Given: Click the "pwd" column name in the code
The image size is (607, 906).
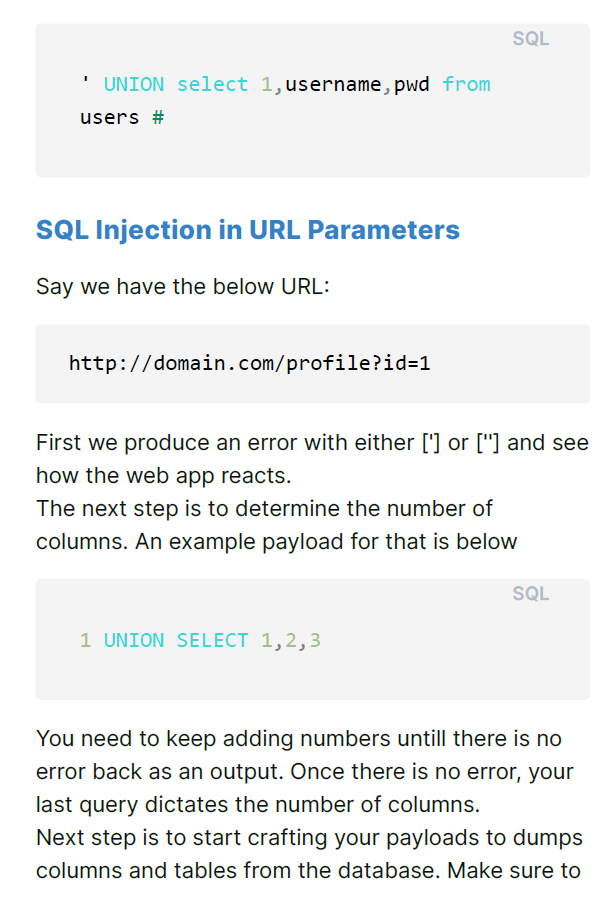Looking at the screenshot, I should (412, 84).
